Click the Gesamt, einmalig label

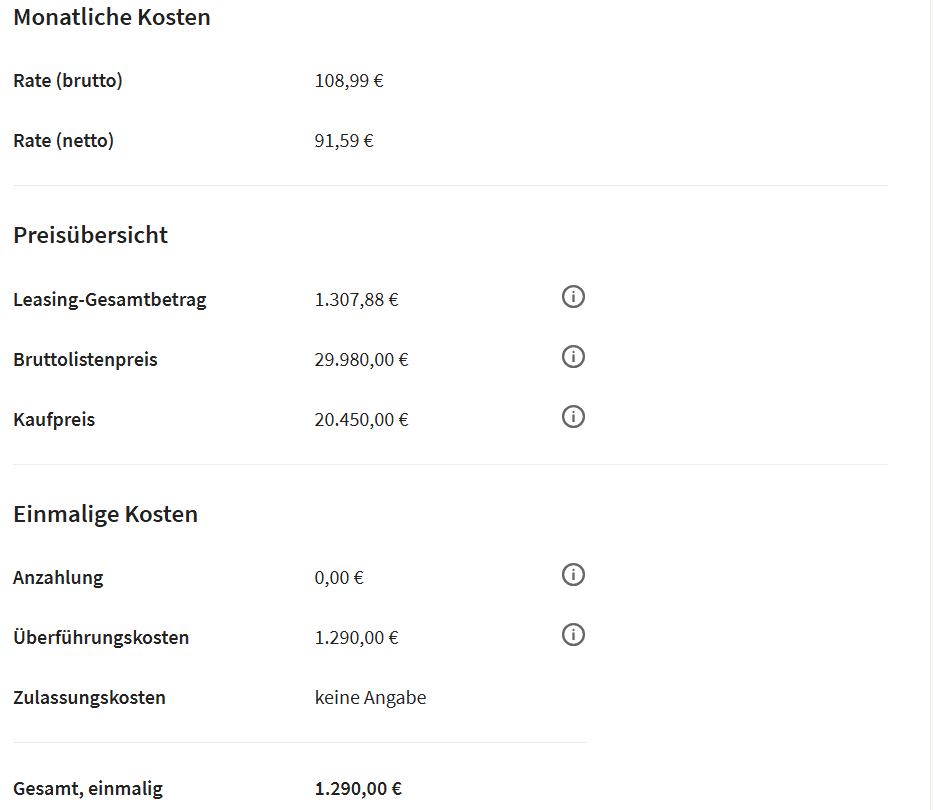88,789
